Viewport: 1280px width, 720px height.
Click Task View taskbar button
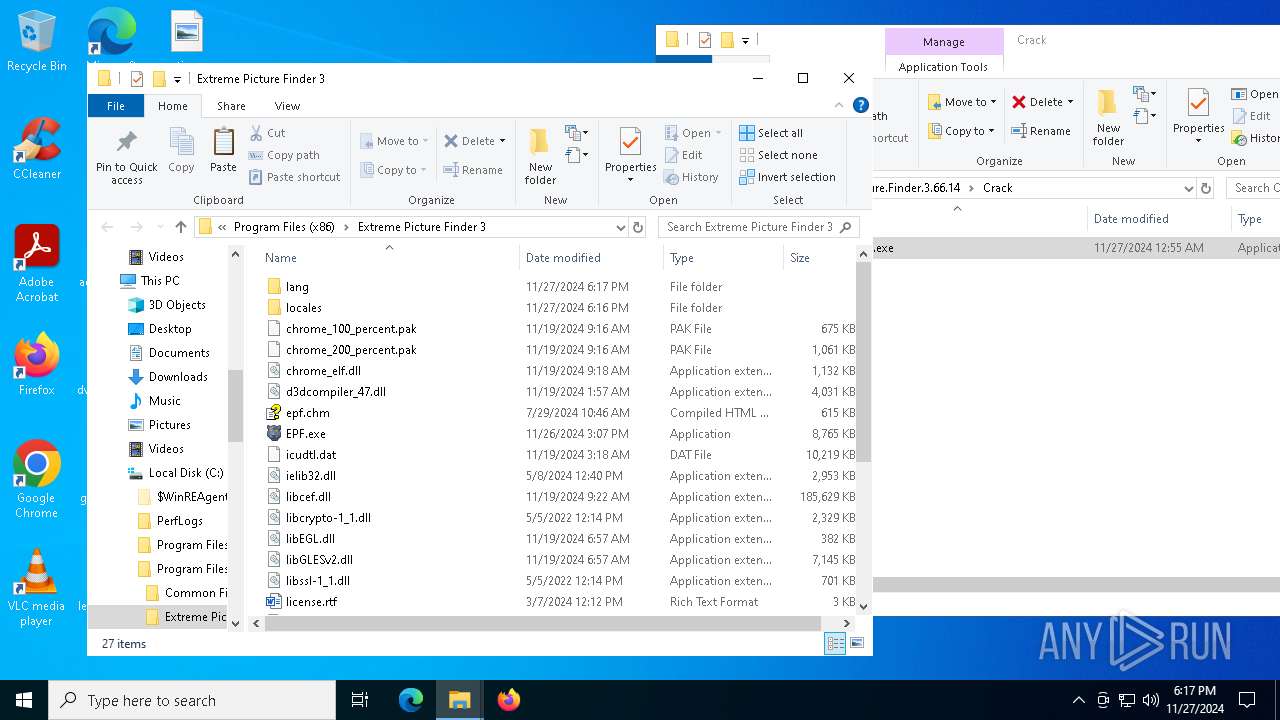coord(360,700)
